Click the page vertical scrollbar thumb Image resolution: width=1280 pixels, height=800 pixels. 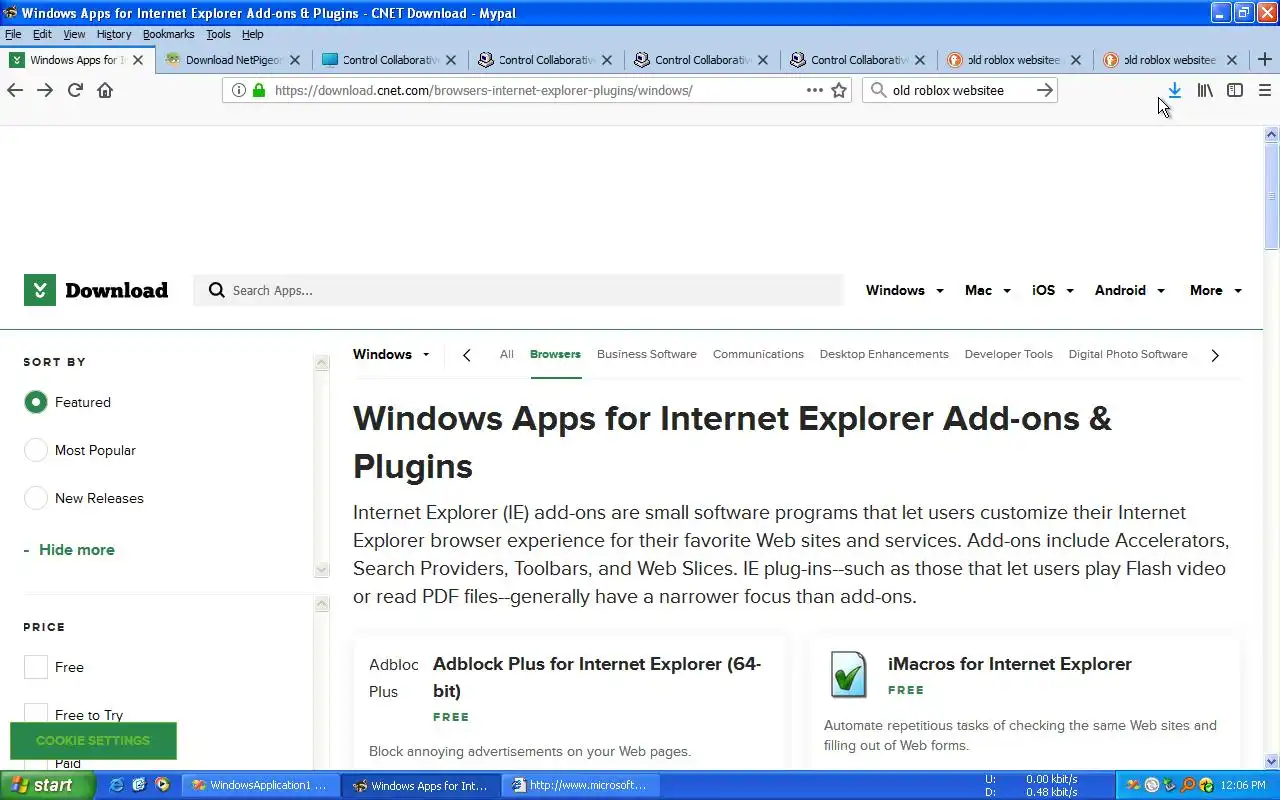click(x=1272, y=196)
